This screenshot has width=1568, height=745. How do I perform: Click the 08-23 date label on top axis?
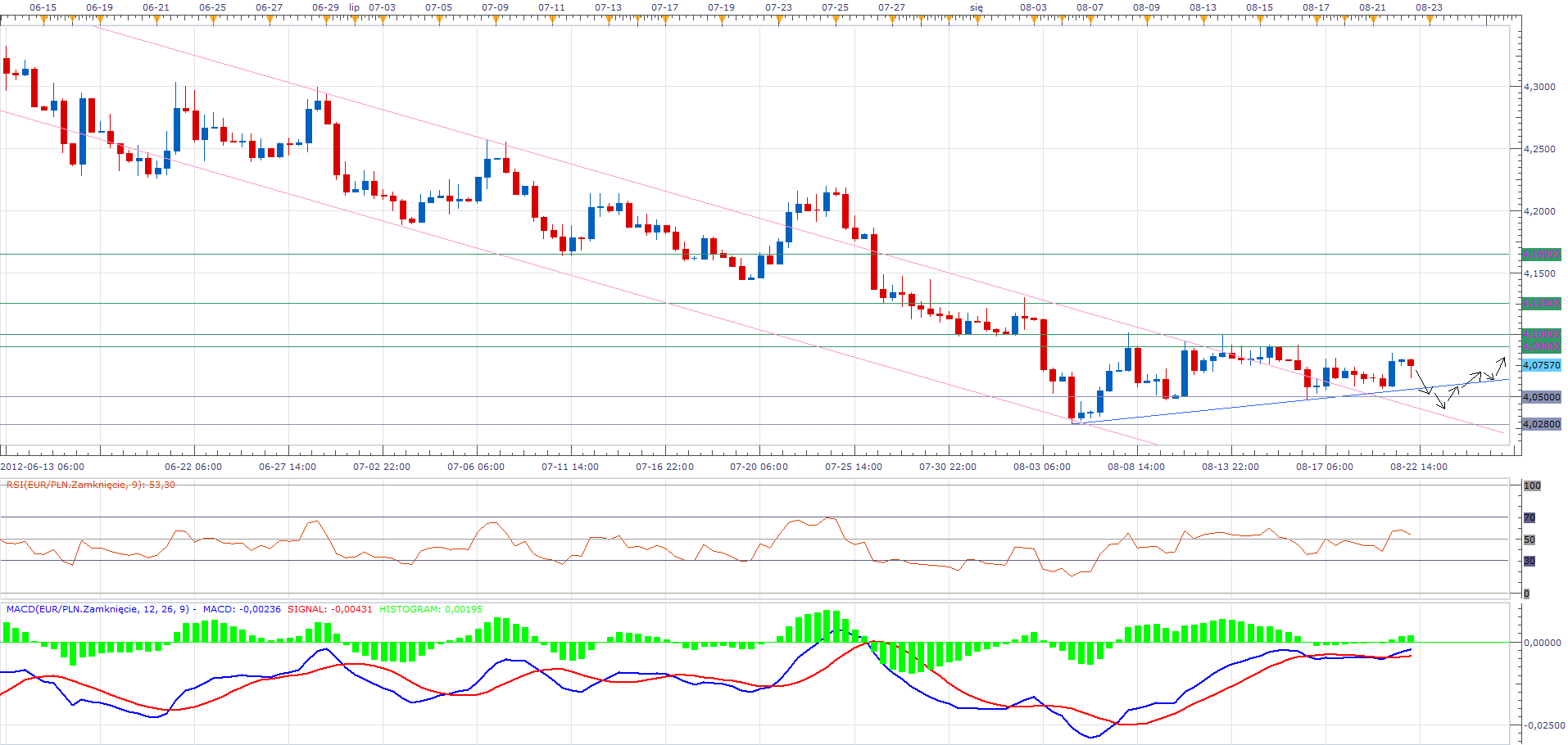(1430, 7)
